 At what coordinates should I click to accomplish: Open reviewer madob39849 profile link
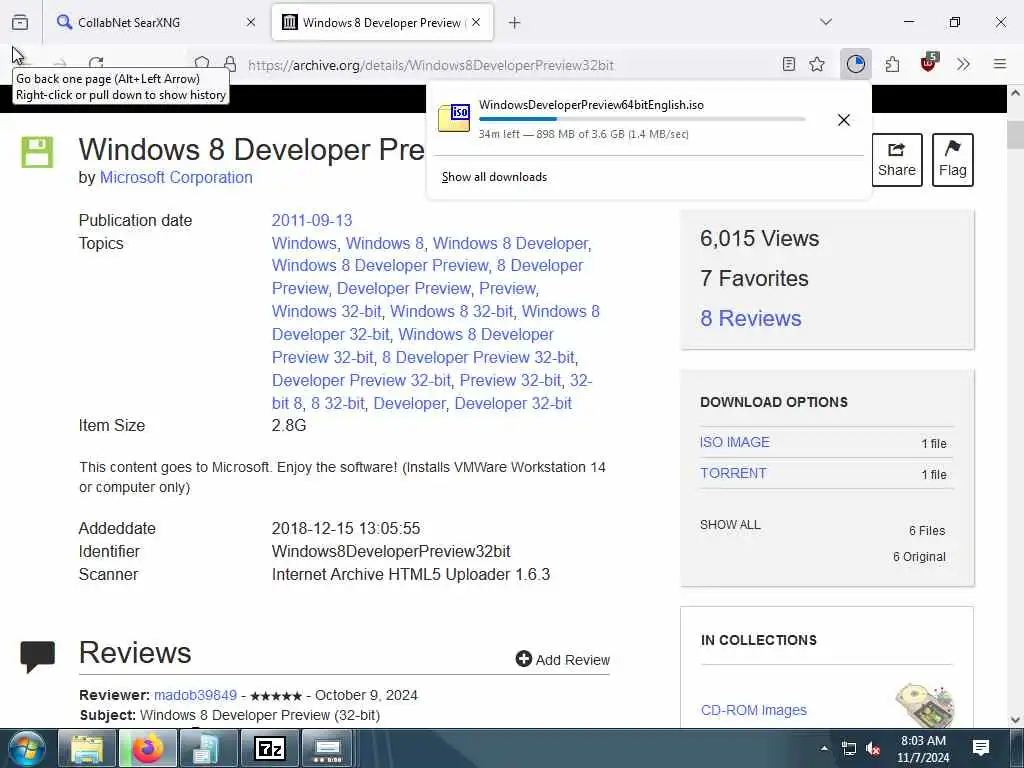tap(195, 695)
